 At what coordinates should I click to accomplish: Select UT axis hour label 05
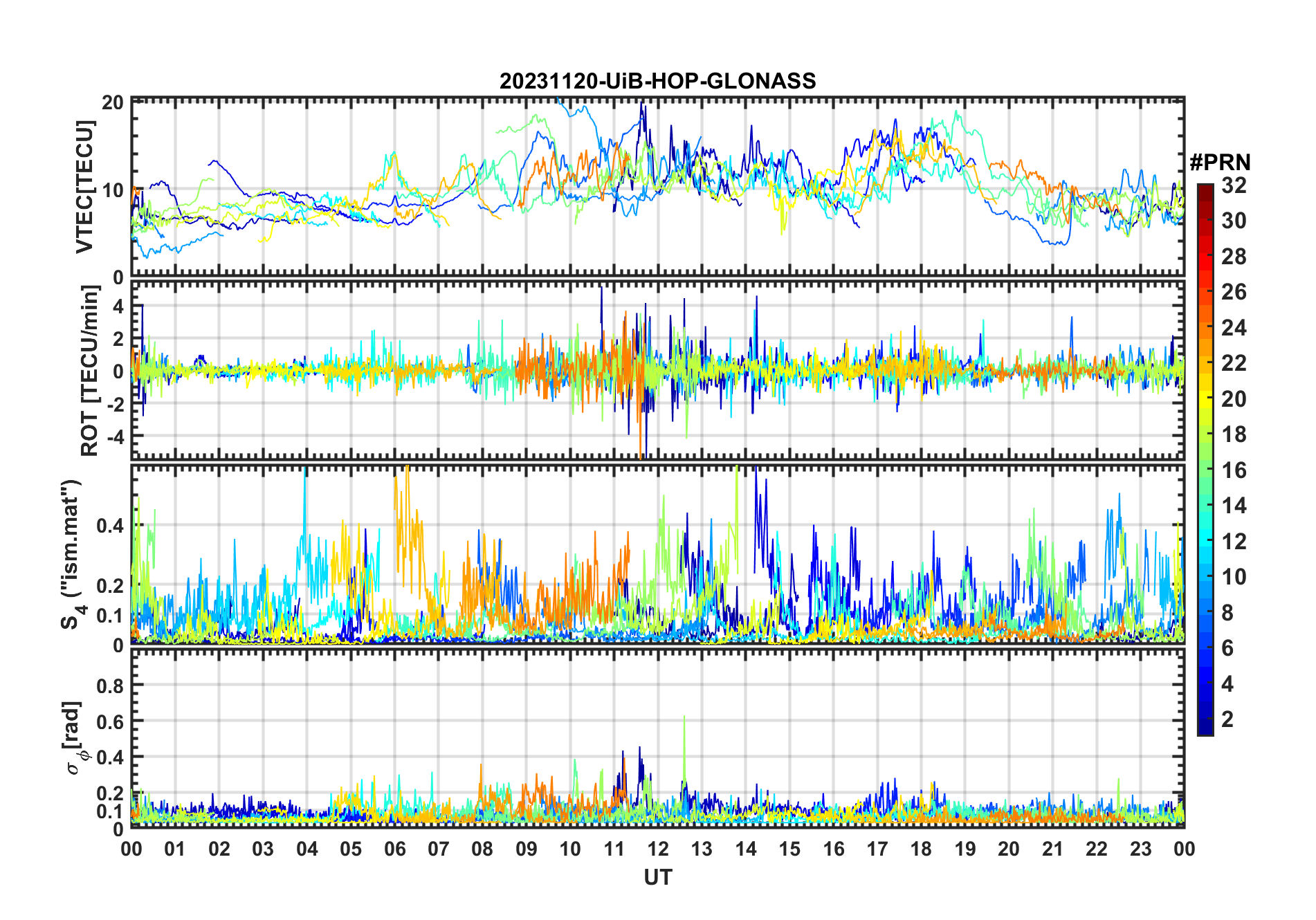[x=351, y=849]
